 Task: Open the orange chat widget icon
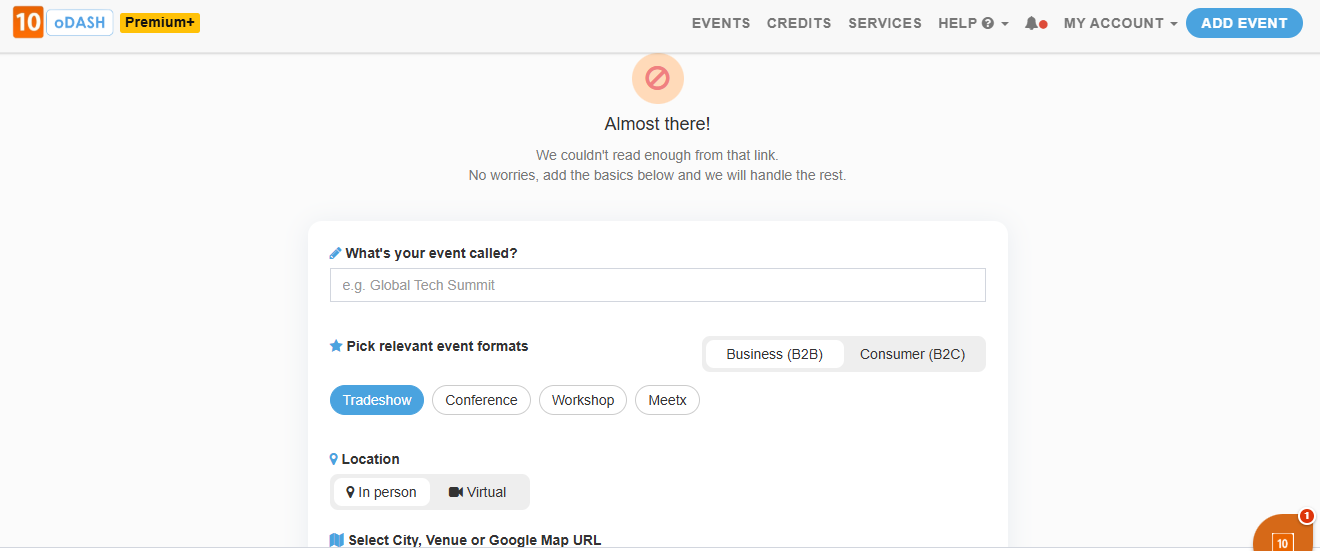[x=1284, y=538]
